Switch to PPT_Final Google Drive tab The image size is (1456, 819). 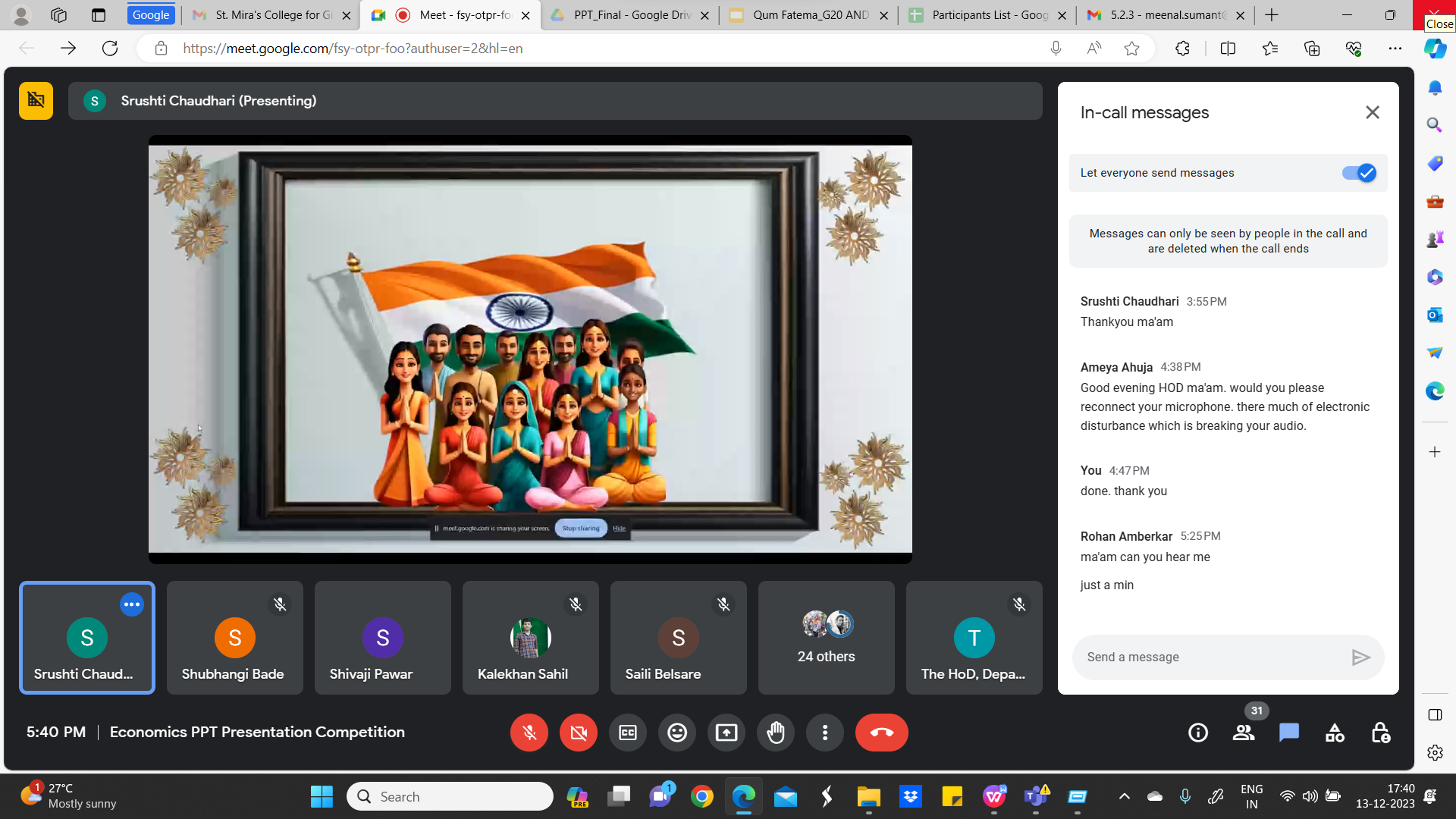tap(631, 15)
